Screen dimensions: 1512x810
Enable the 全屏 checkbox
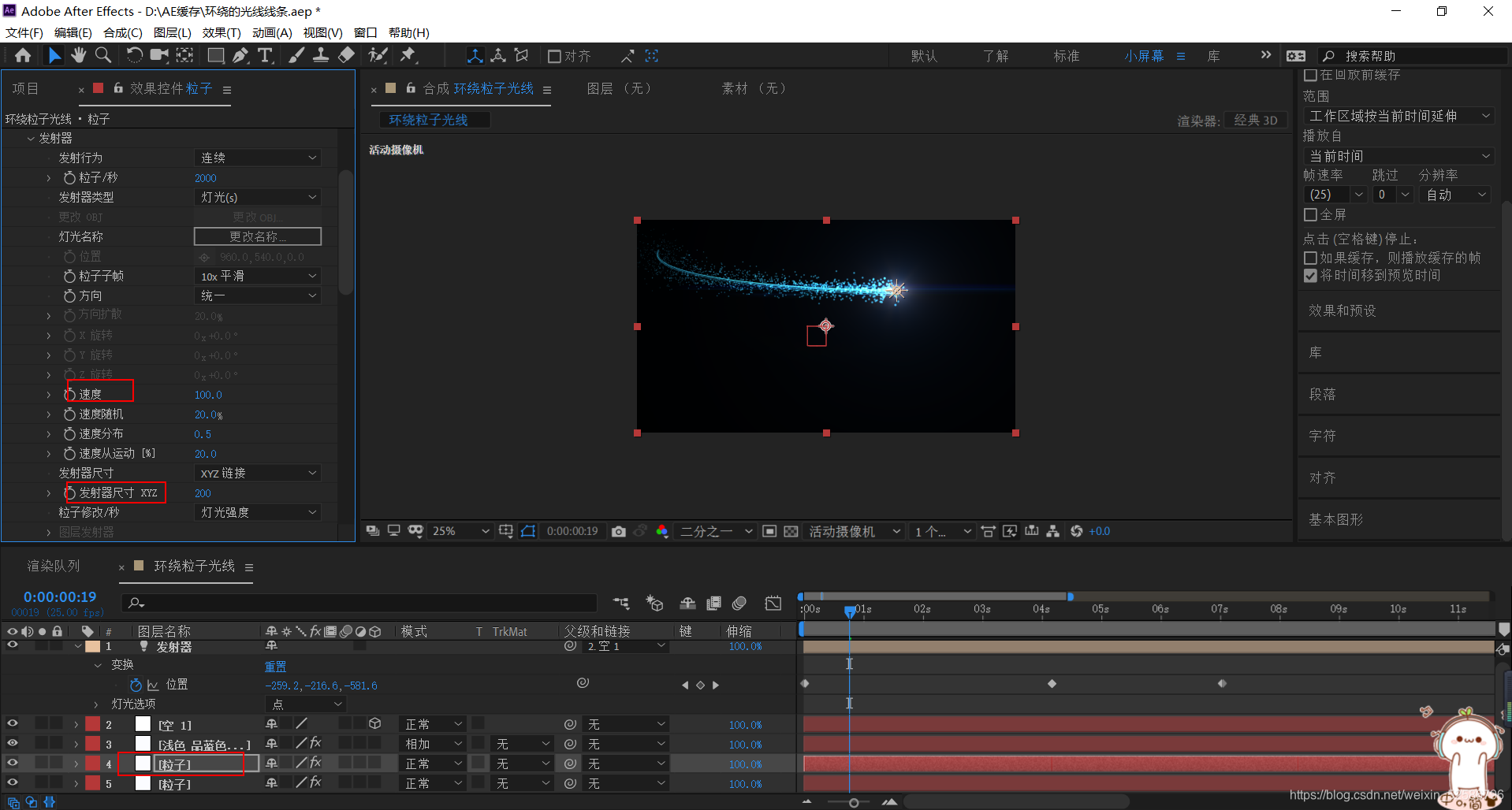[1311, 214]
